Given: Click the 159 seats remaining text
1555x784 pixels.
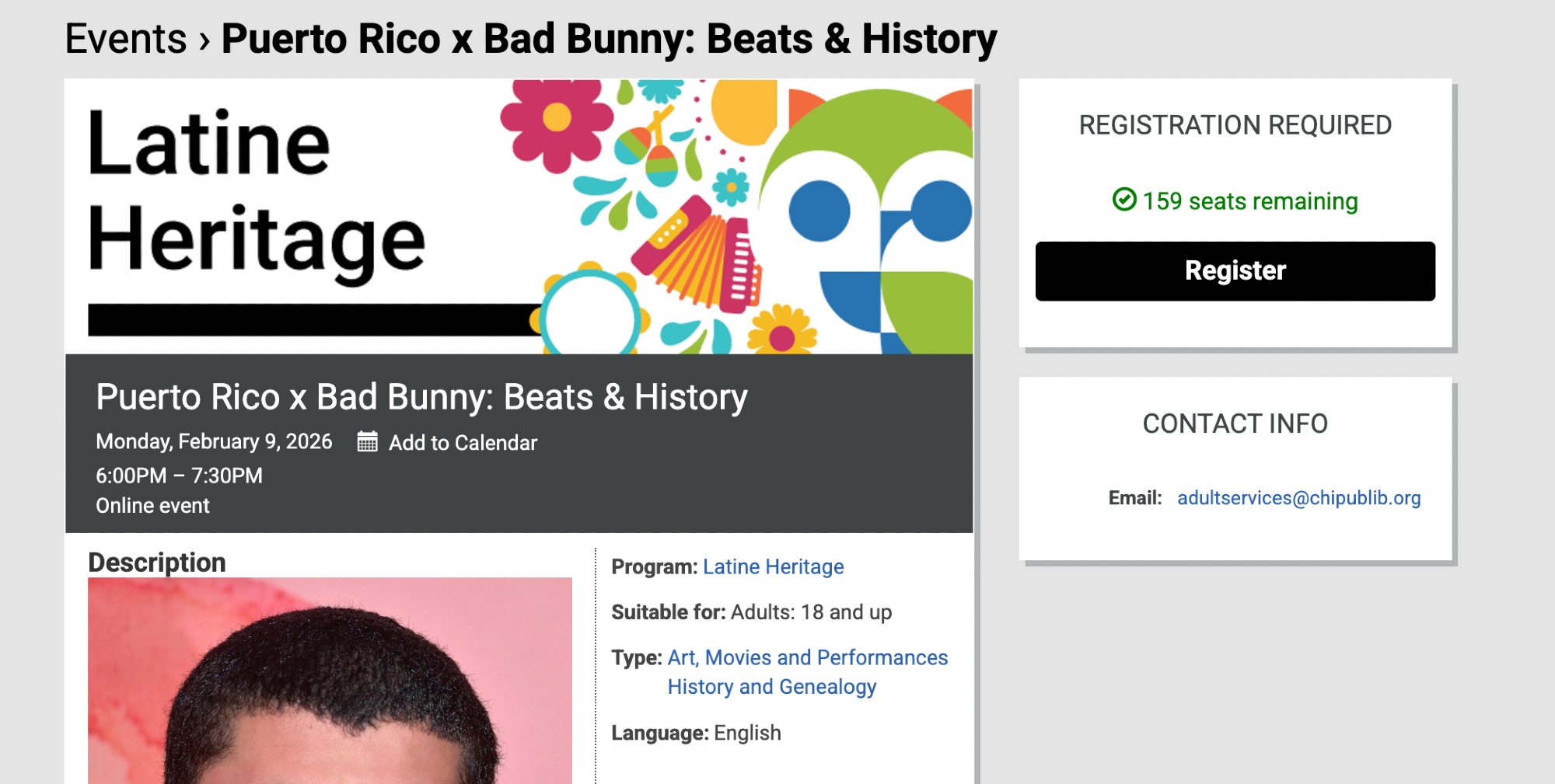Looking at the screenshot, I should tap(1249, 201).
